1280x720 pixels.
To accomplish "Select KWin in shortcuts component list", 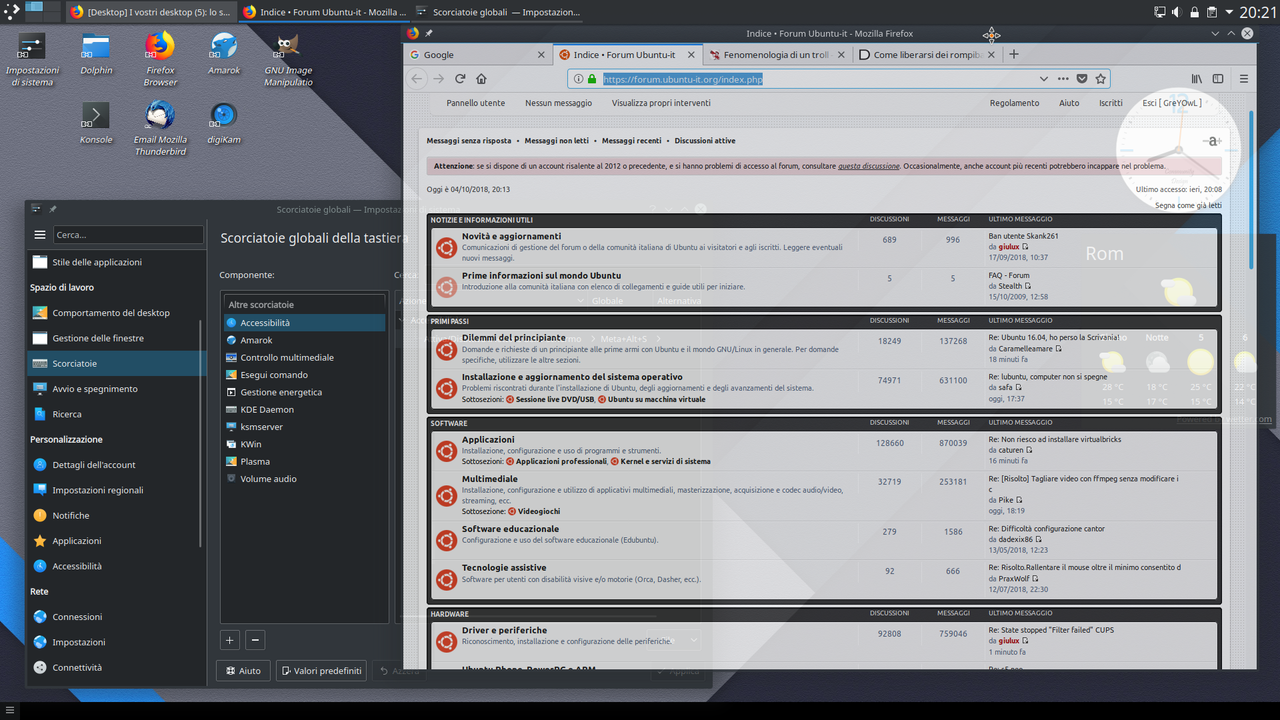I will pyautogui.click(x=304, y=444).
